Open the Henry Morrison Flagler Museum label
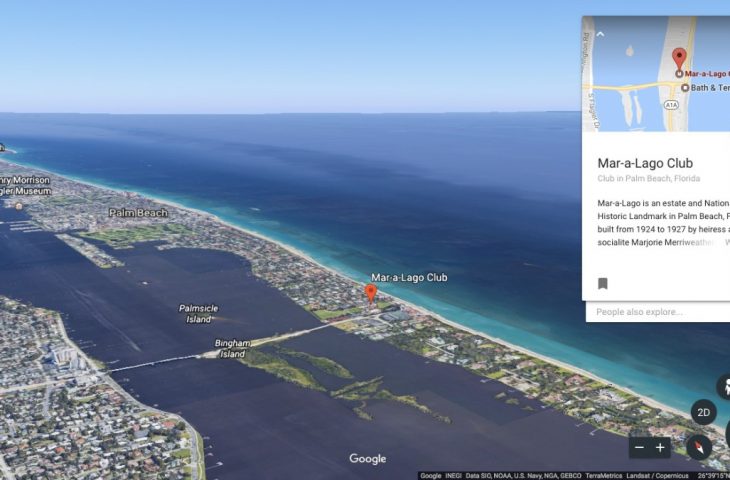 coord(25,185)
